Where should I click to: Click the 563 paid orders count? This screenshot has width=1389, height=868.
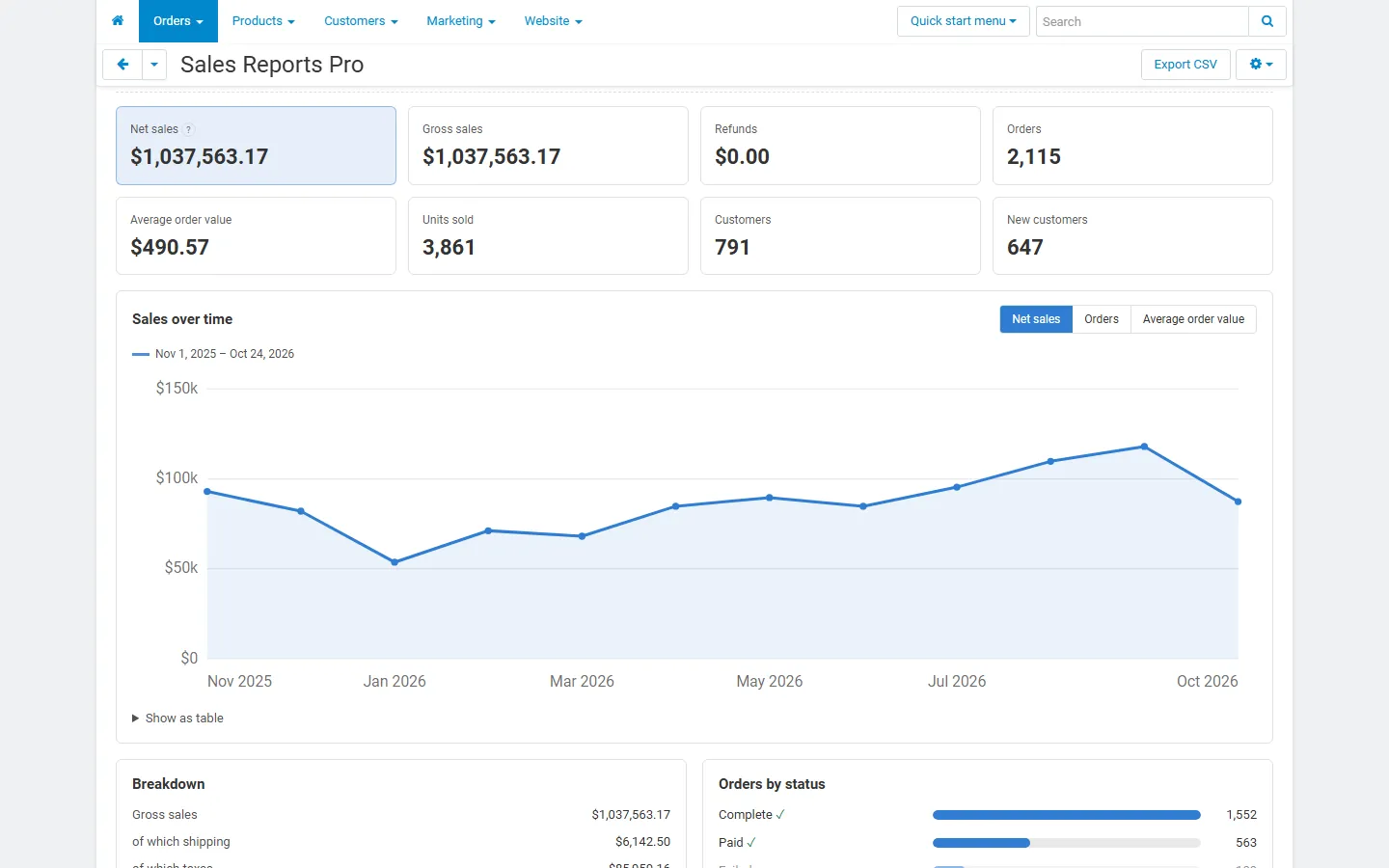click(1246, 843)
